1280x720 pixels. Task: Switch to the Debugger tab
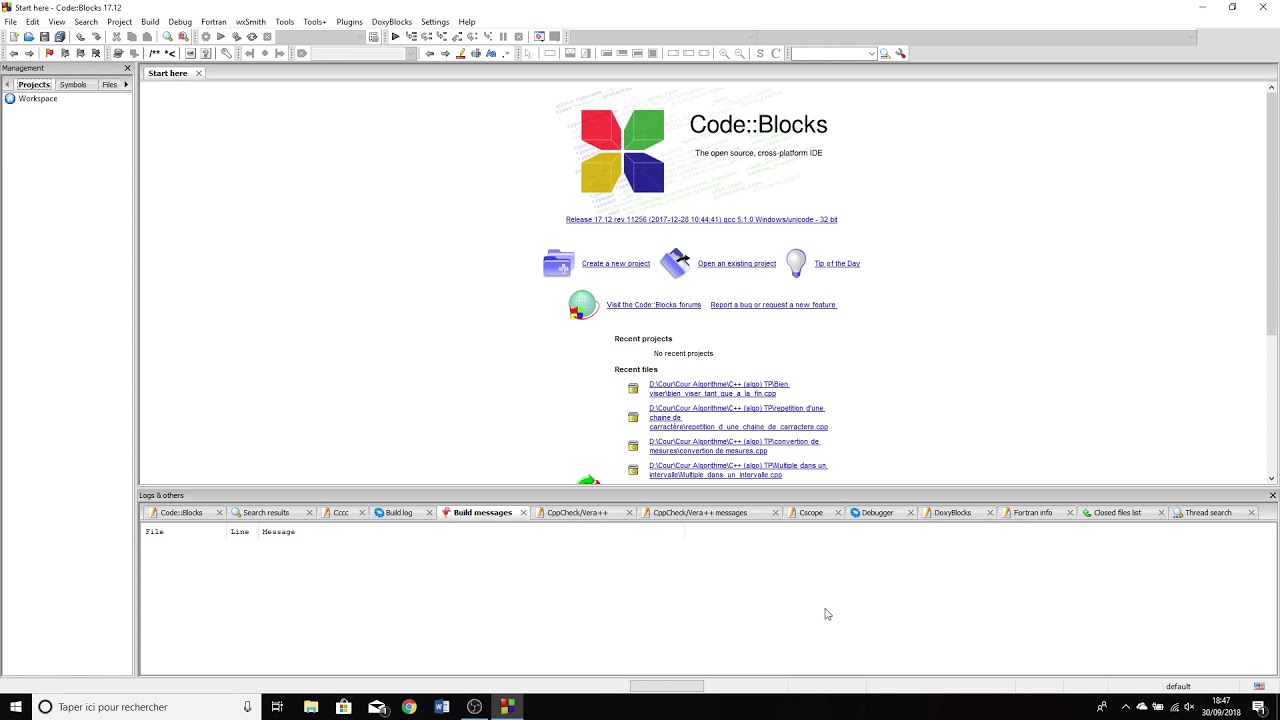tap(877, 512)
